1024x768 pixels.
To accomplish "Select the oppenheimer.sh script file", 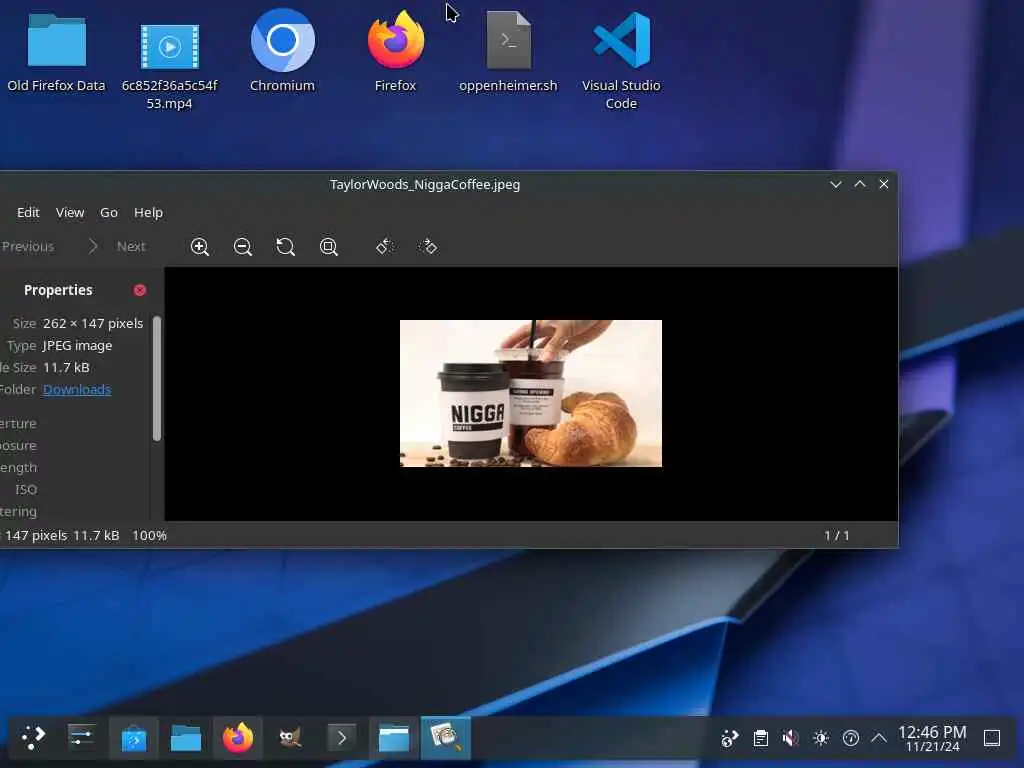I will (x=508, y=52).
